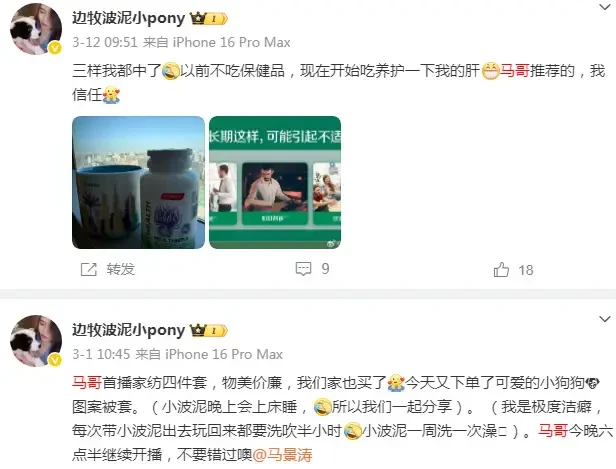
Task: Expand the first post's chevron menu
Action: (x=604, y=7)
